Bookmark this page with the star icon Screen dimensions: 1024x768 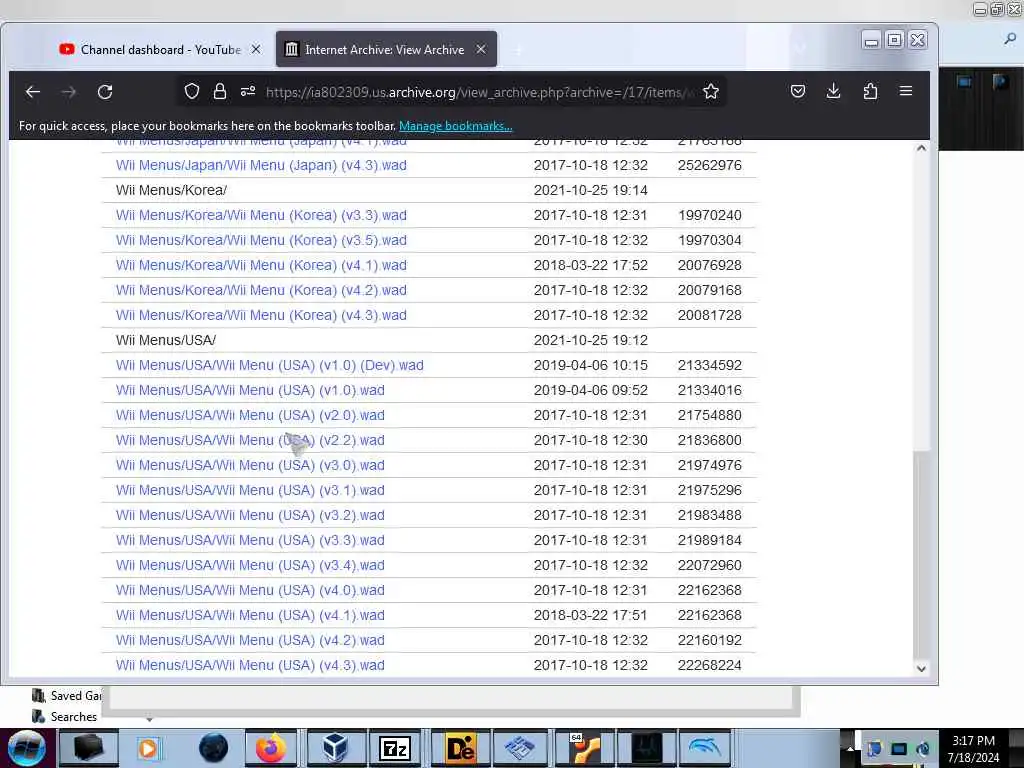coord(711,91)
